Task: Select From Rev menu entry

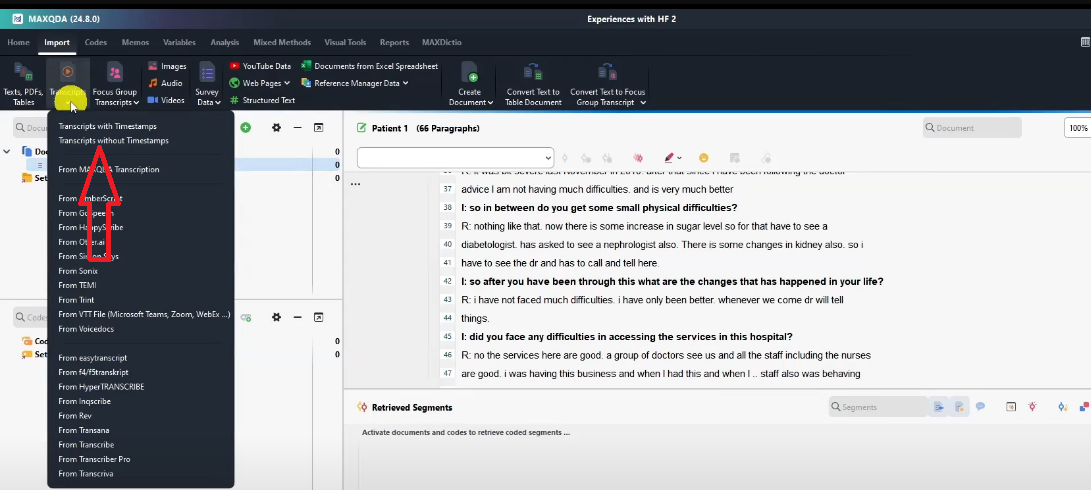Action: click(x=75, y=416)
